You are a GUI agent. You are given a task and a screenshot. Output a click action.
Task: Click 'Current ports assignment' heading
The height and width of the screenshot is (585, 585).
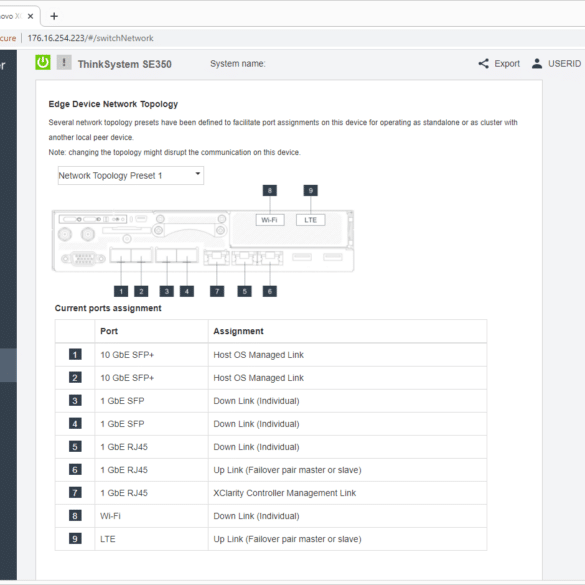(108, 308)
